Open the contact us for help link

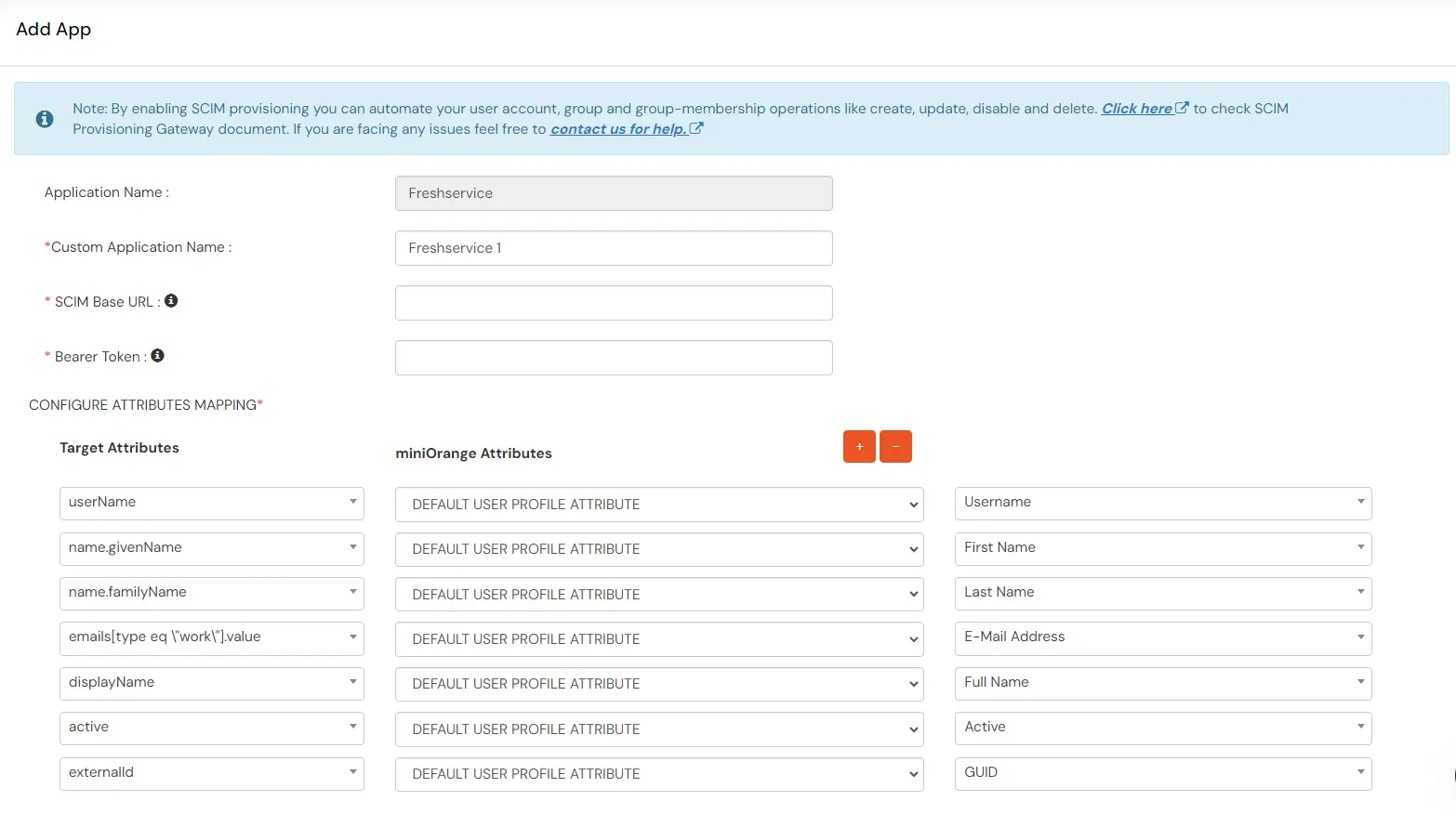(x=617, y=128)
